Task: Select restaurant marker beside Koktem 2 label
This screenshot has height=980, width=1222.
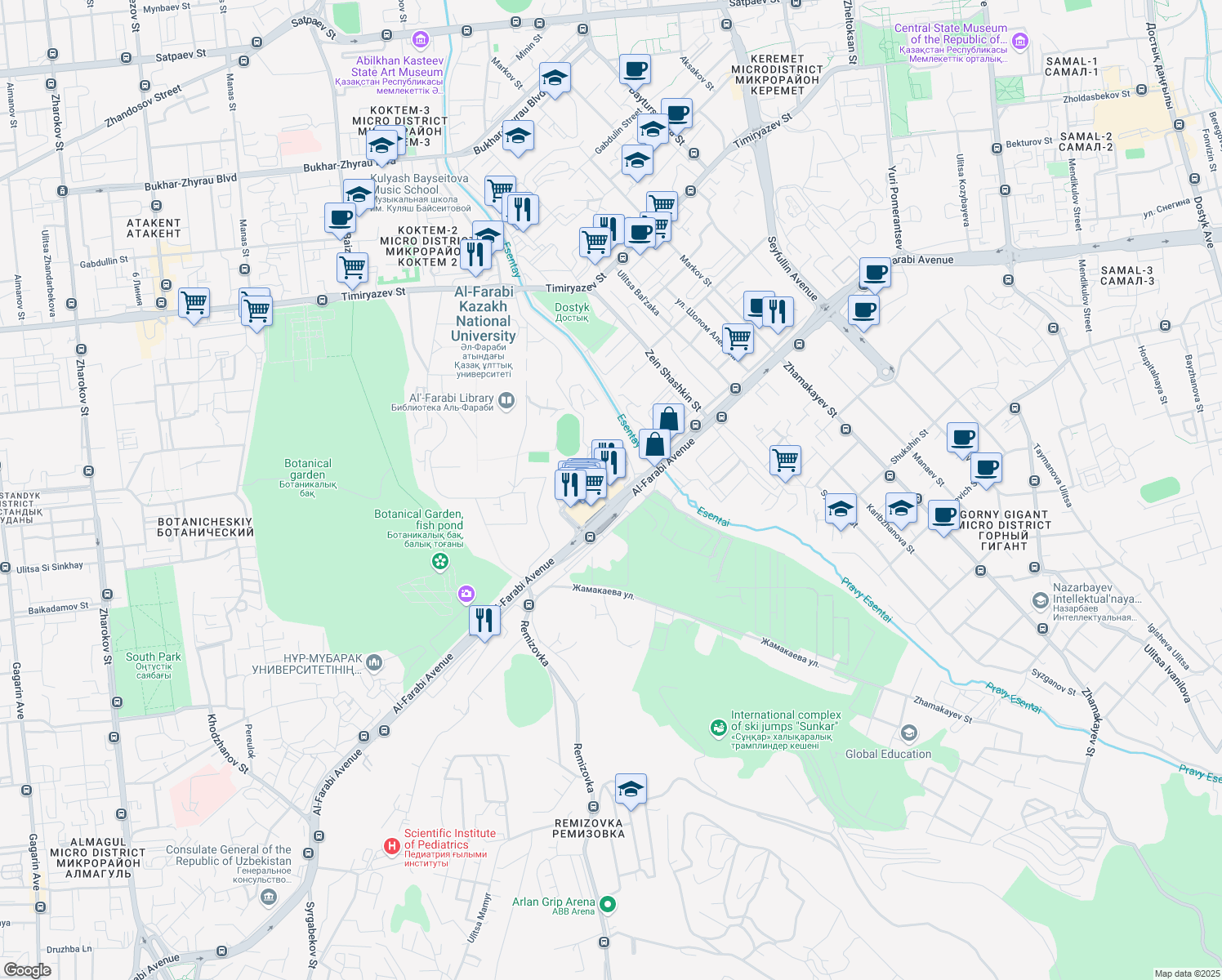Action: click(475, 255)
